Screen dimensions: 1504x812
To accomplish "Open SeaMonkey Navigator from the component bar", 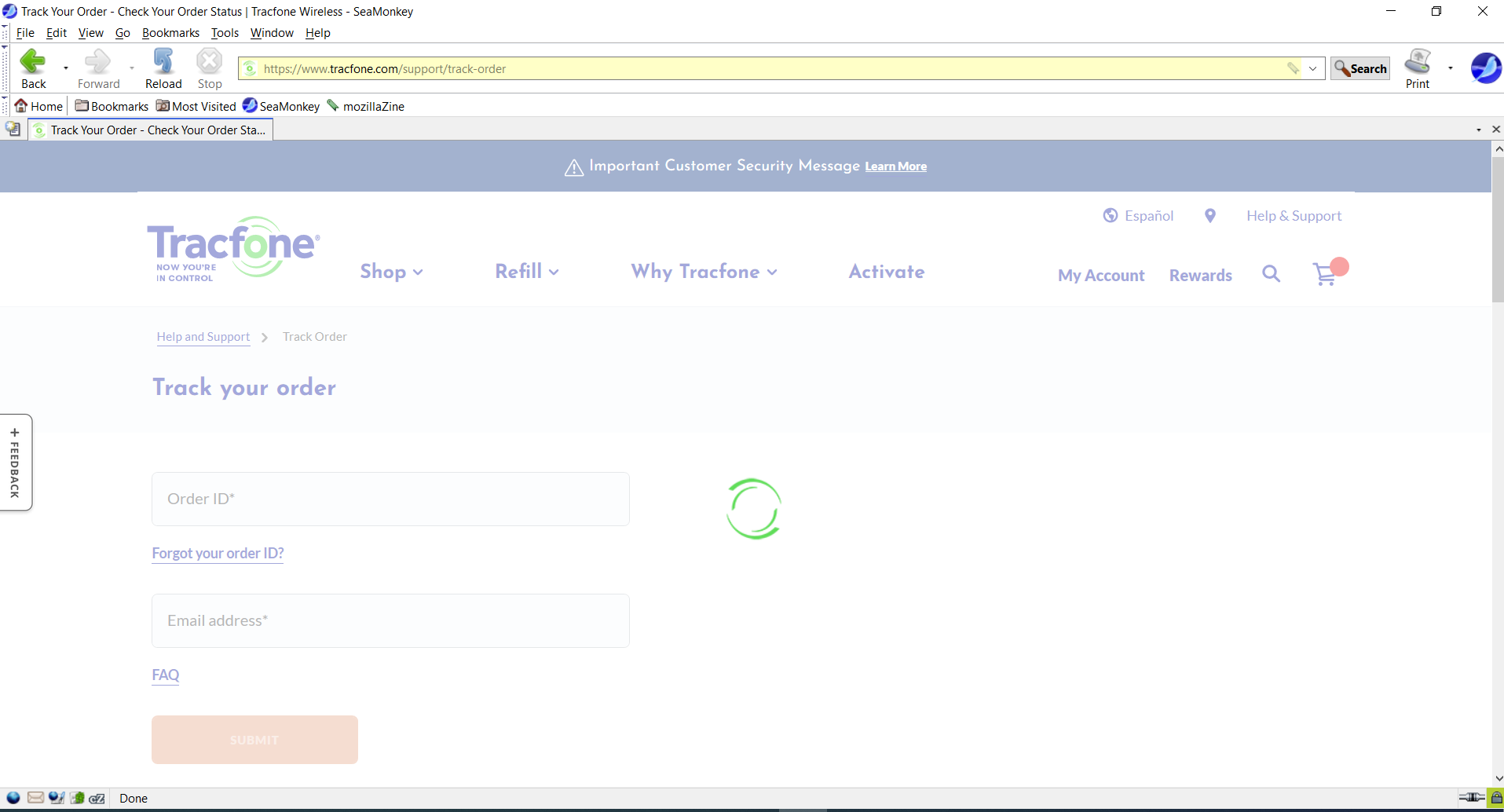I will pos(13,798).
